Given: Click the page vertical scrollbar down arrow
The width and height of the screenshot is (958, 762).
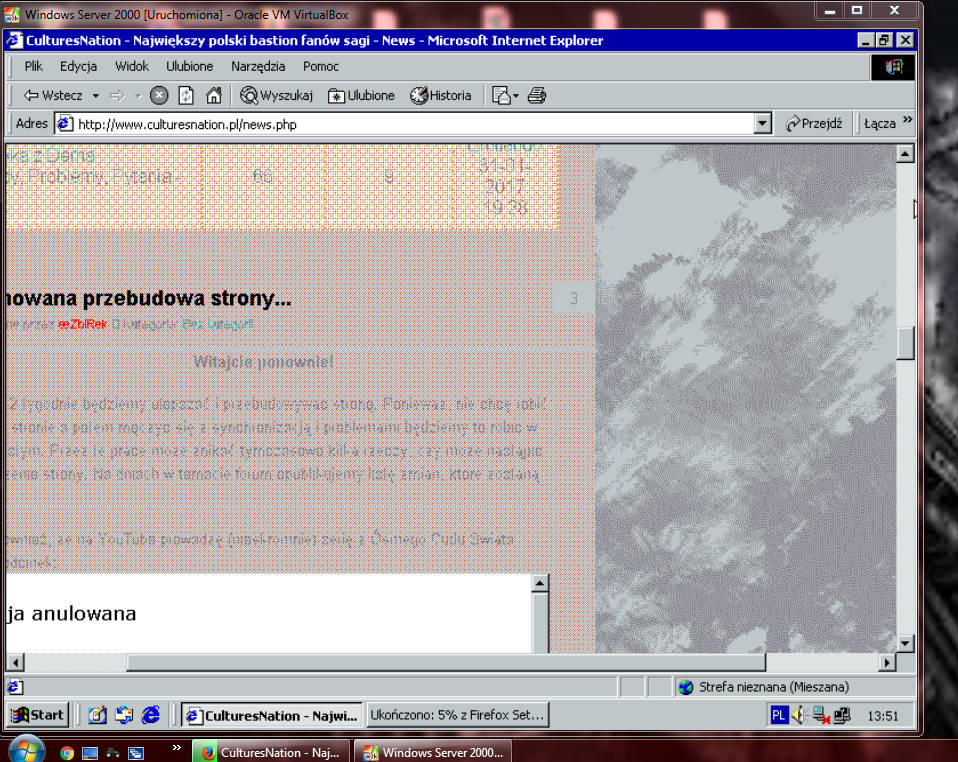Looking at the screenshot, I should tap(905, 643).
